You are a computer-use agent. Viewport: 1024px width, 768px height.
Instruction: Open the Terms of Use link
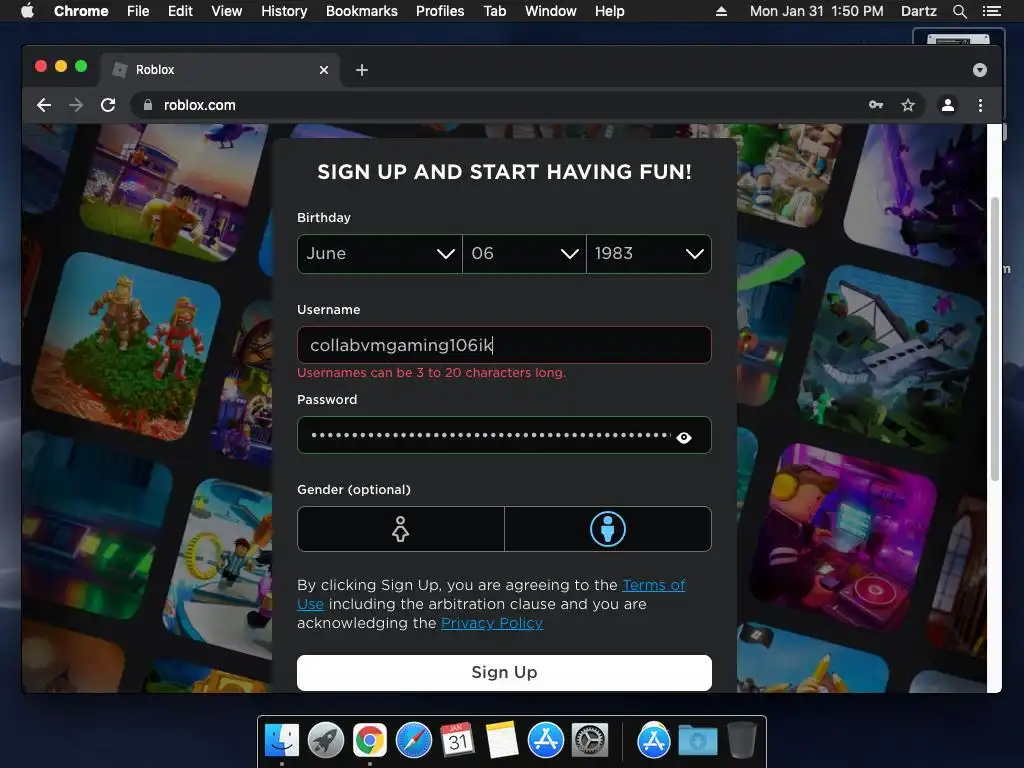click(654, 585)
